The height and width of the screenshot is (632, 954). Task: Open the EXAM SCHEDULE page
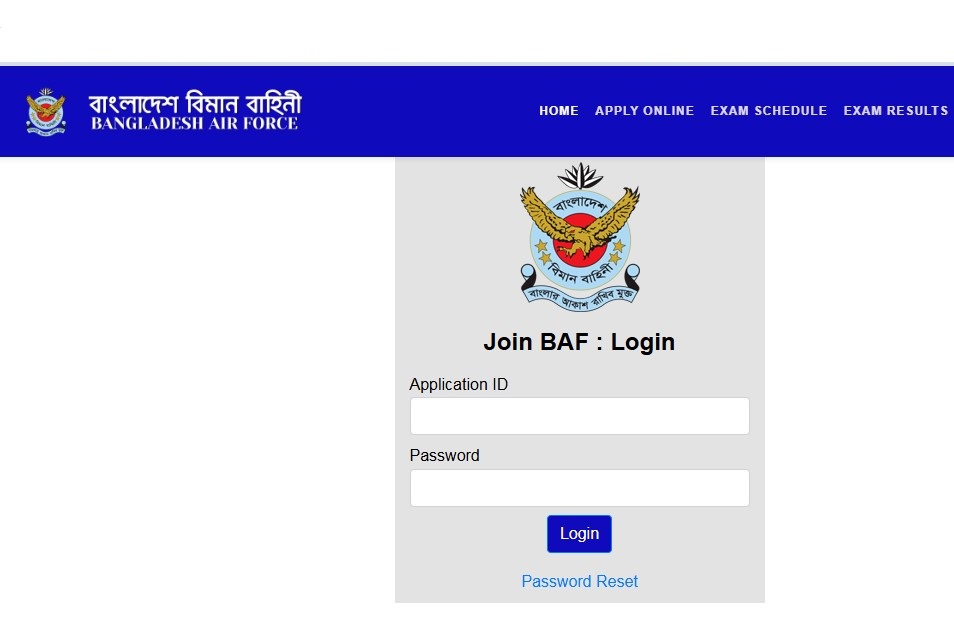tap(768, 111)
